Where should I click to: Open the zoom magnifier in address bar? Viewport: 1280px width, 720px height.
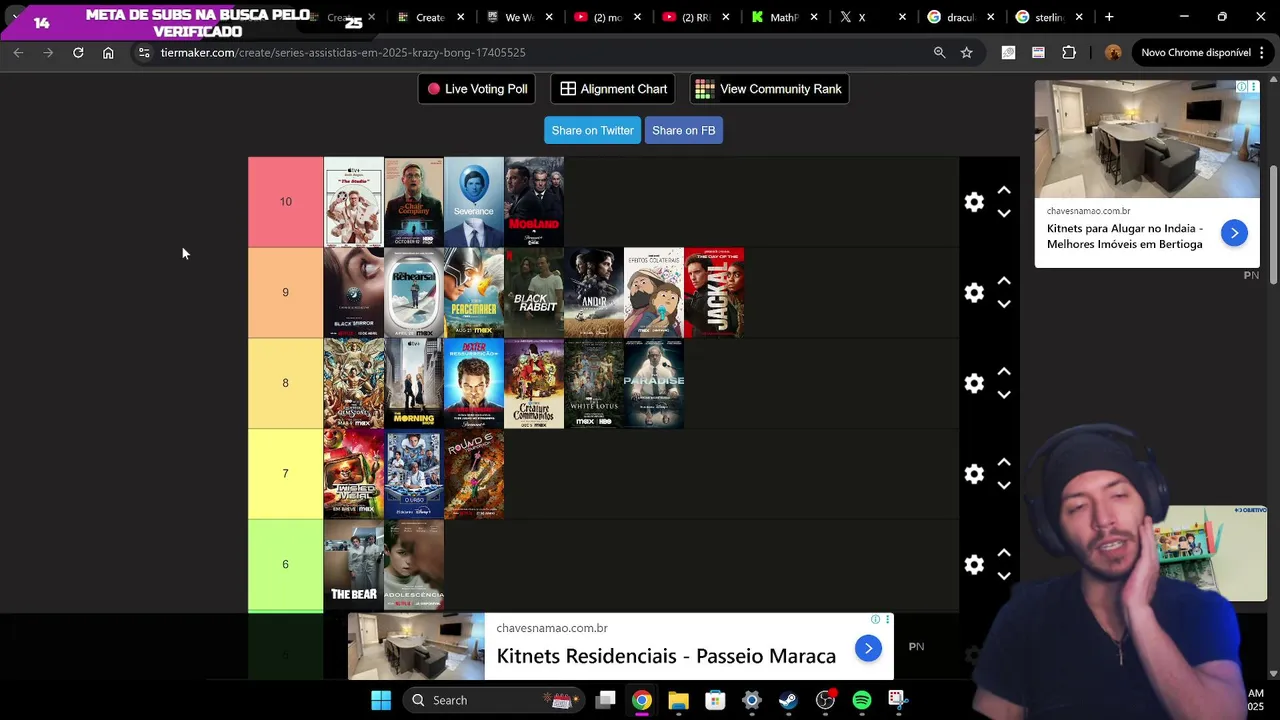pos(939,52)
